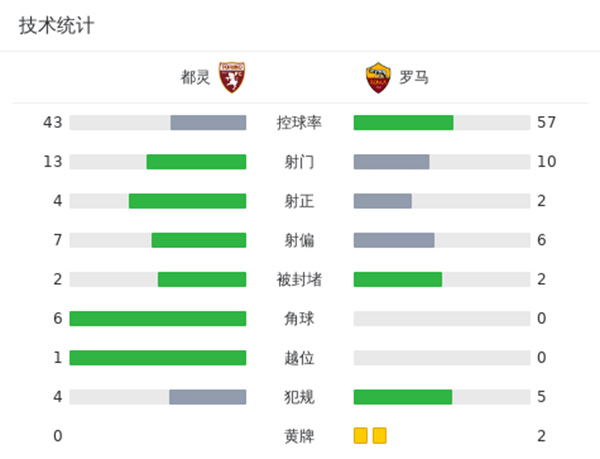Click Roma's green 犯规 bar
The height and width of the screenshot is (459, 600).
[403, 397]
